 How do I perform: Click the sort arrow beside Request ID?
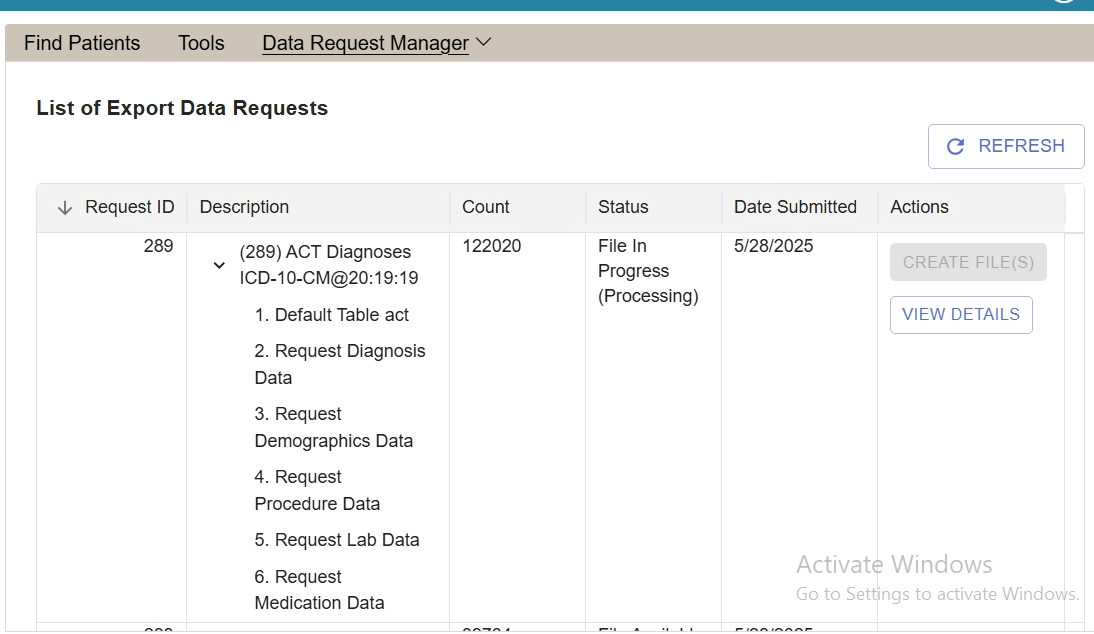(65, 208)
